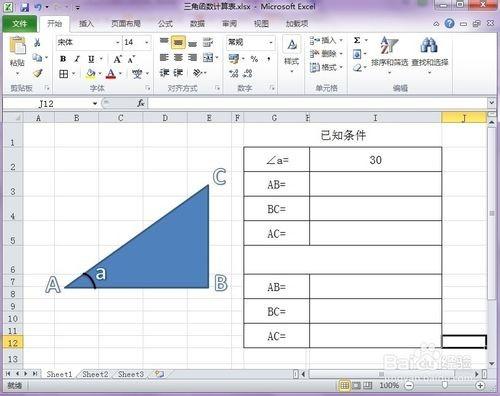Click the zoom slider handle
This screenshot has width=500, height=396.
444,386
